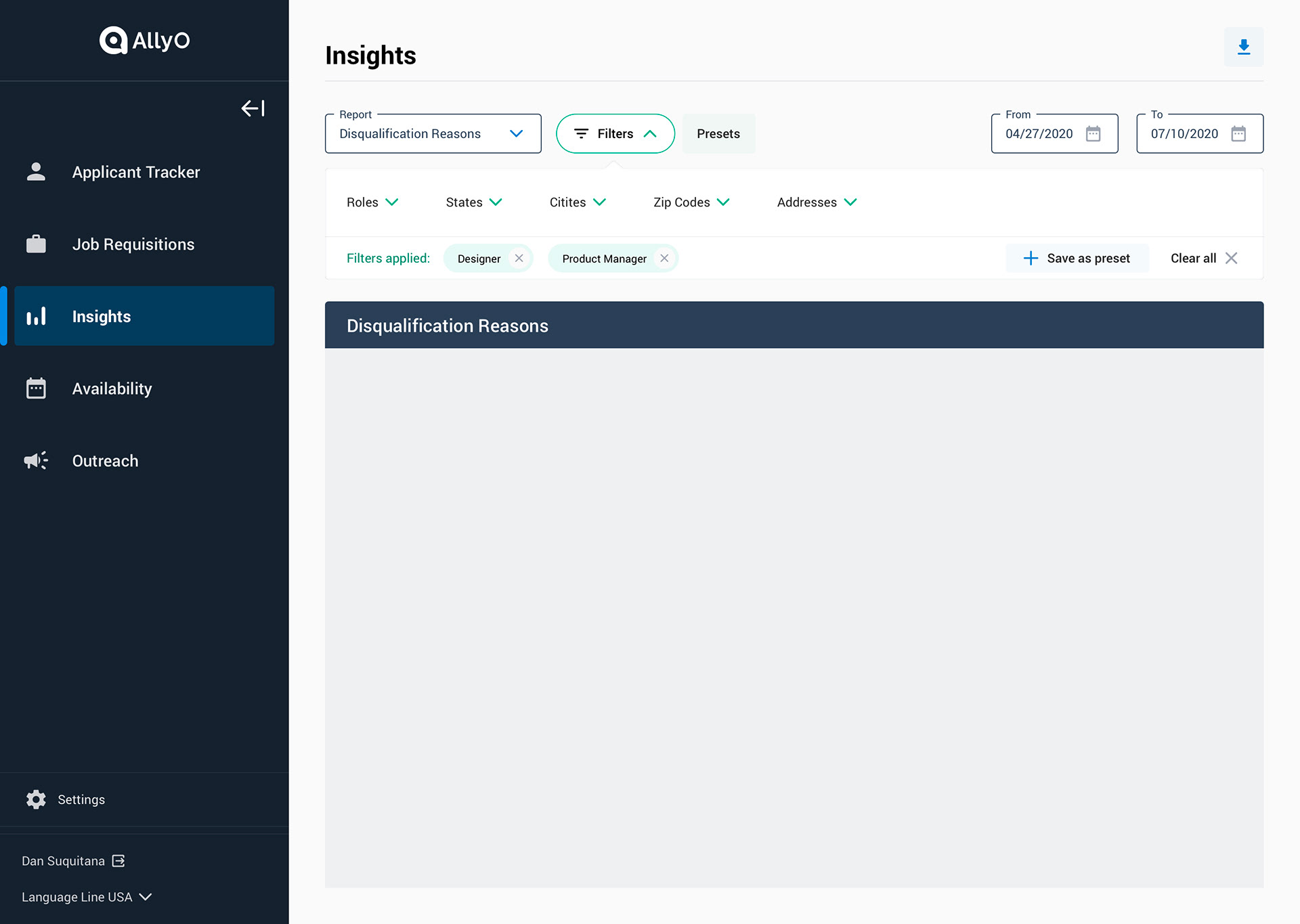This screenshot has height=924, width=1300.
Task: Click the To date field 07/10/2020
Action: point(1200,133)
